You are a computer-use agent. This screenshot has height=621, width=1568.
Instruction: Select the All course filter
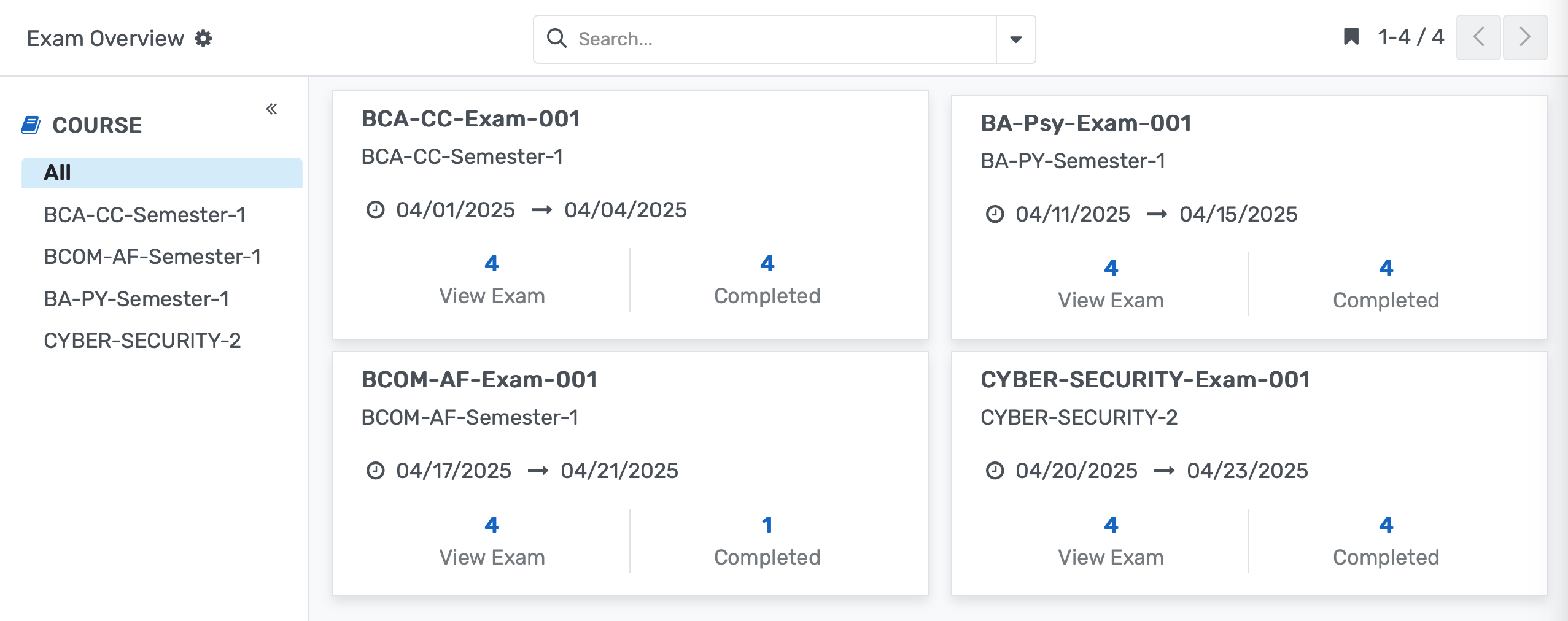pyautogui.click(x=56, y=172)
